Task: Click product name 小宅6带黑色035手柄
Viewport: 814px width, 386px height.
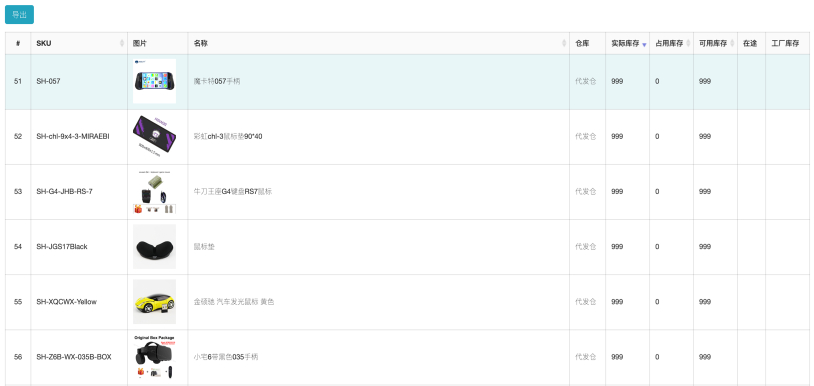Action: click(x=226, y=357)
